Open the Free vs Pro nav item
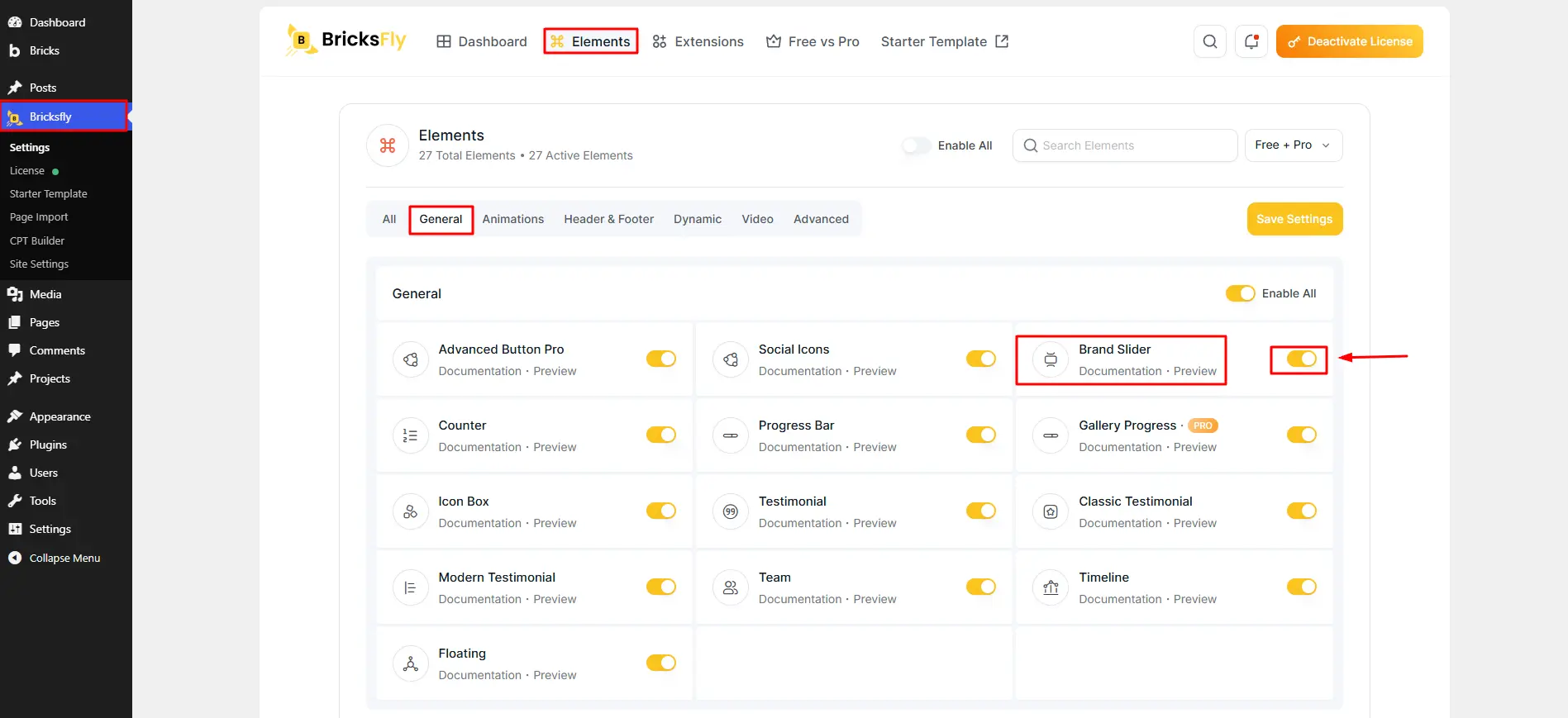 813,41
